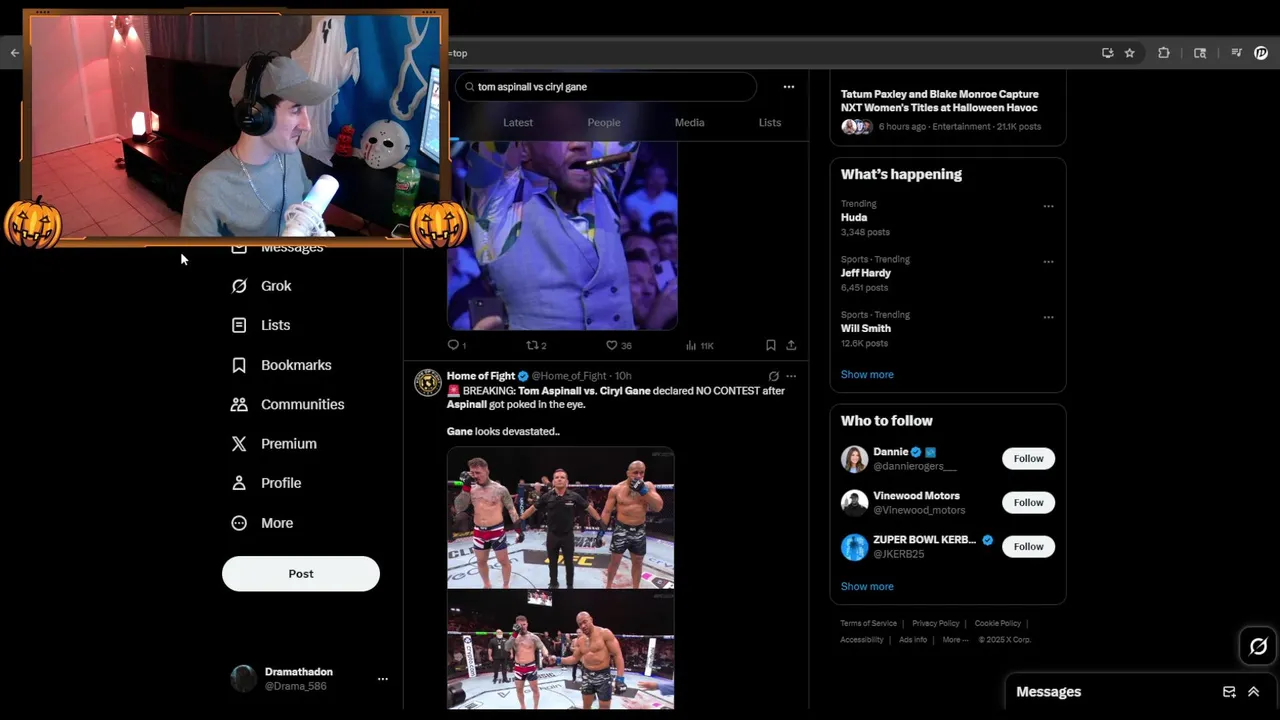Click the search magnifier icon
This screenshot has height=720, width=1280.
coord(469,87)
